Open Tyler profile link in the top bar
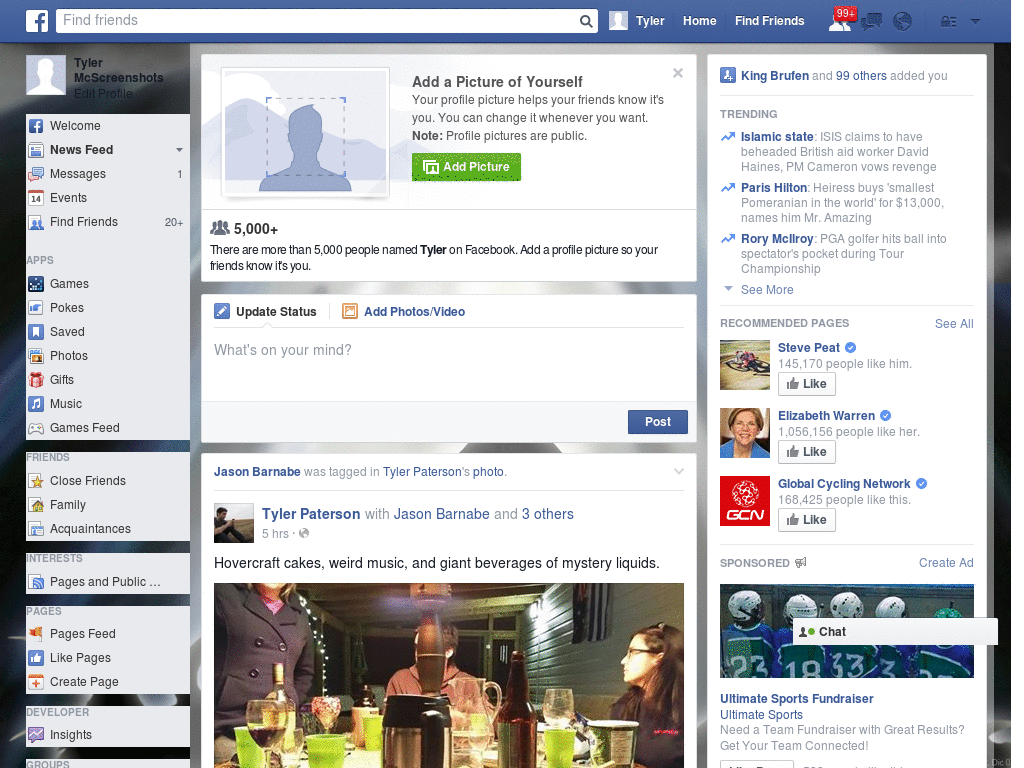The width and height of the screenshot is (1024, 768). pyautogui.click(x=650, y=21)
